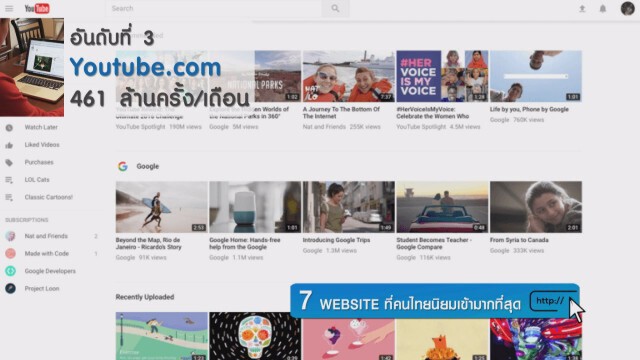640x360 pixels.
Task: Click the Project Loon channel avatar
Action: click(11, 289)
